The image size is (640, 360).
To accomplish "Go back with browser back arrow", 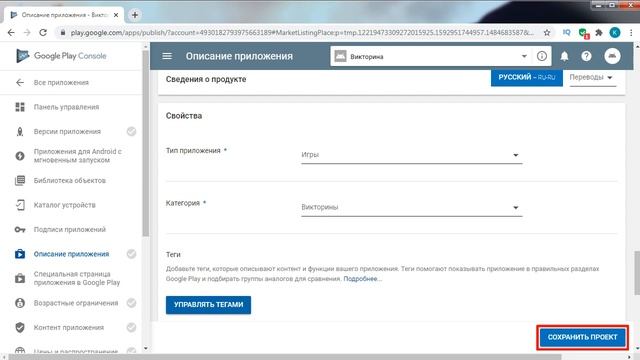I will 11,33.
